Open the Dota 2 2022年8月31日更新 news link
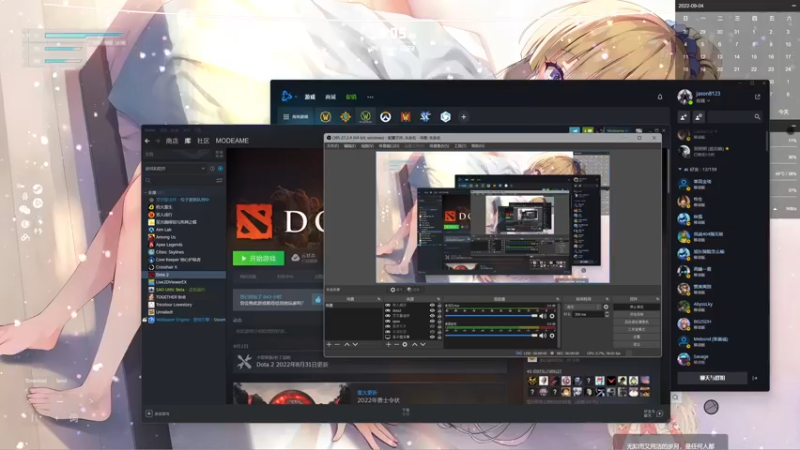Image resolution: width=800 pixels, height=450 pixels. pos(292,364)
